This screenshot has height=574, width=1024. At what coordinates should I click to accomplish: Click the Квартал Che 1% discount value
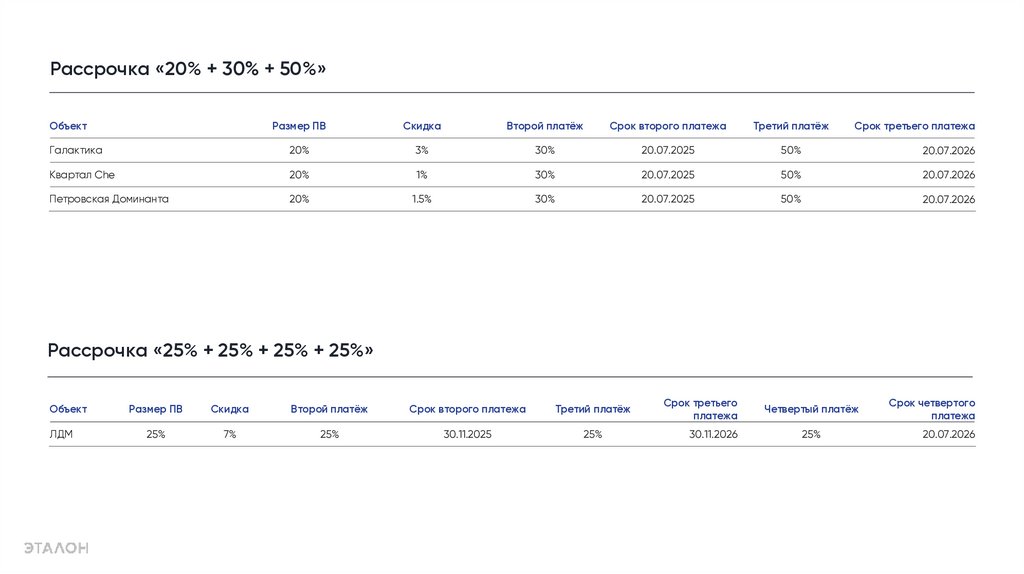point(421,175)
